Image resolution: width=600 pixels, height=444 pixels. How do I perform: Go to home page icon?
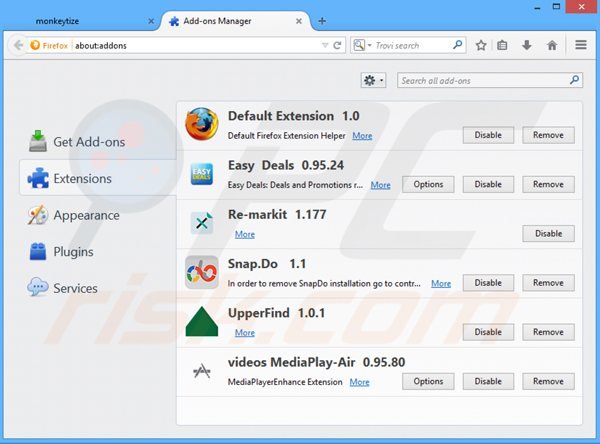(x=552, y=46)
